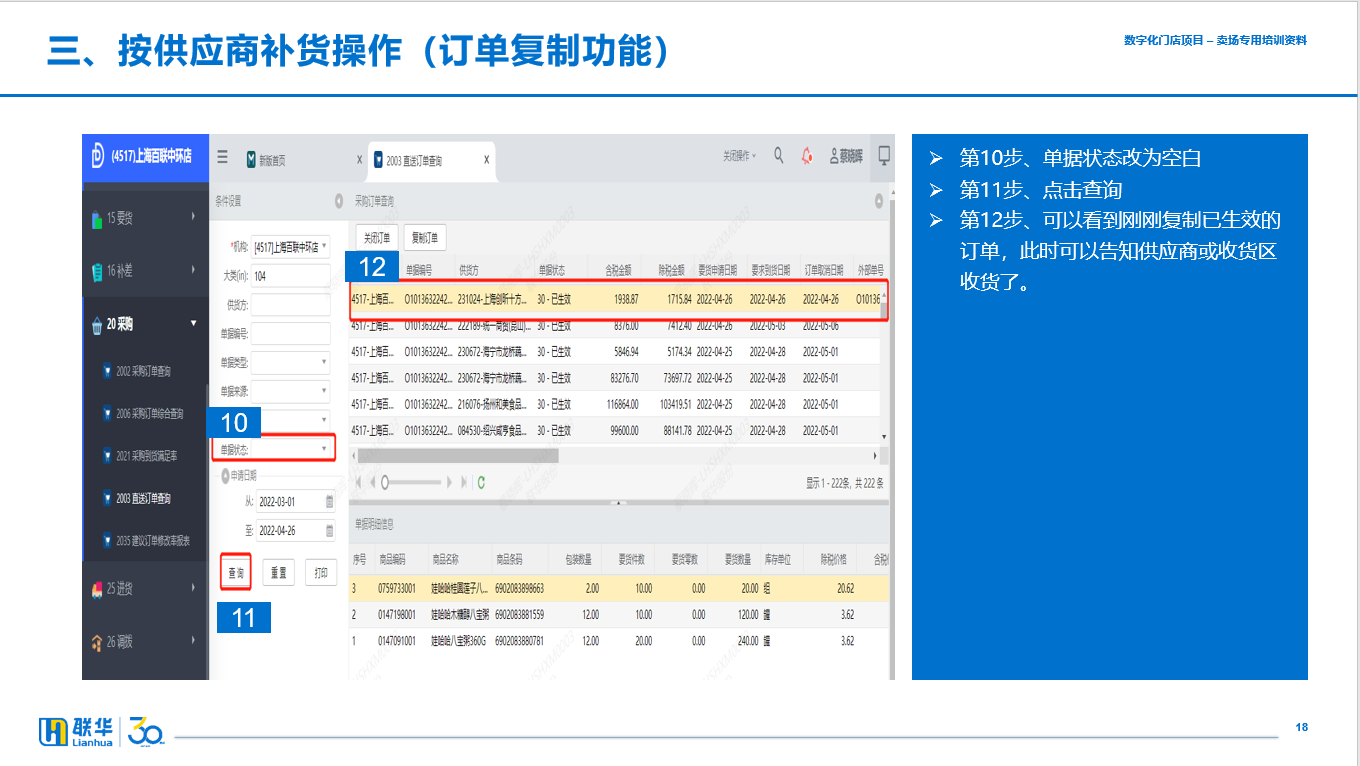
Task: Expand the 15 要货 sidebar menu
Action: tap(145, 217)
